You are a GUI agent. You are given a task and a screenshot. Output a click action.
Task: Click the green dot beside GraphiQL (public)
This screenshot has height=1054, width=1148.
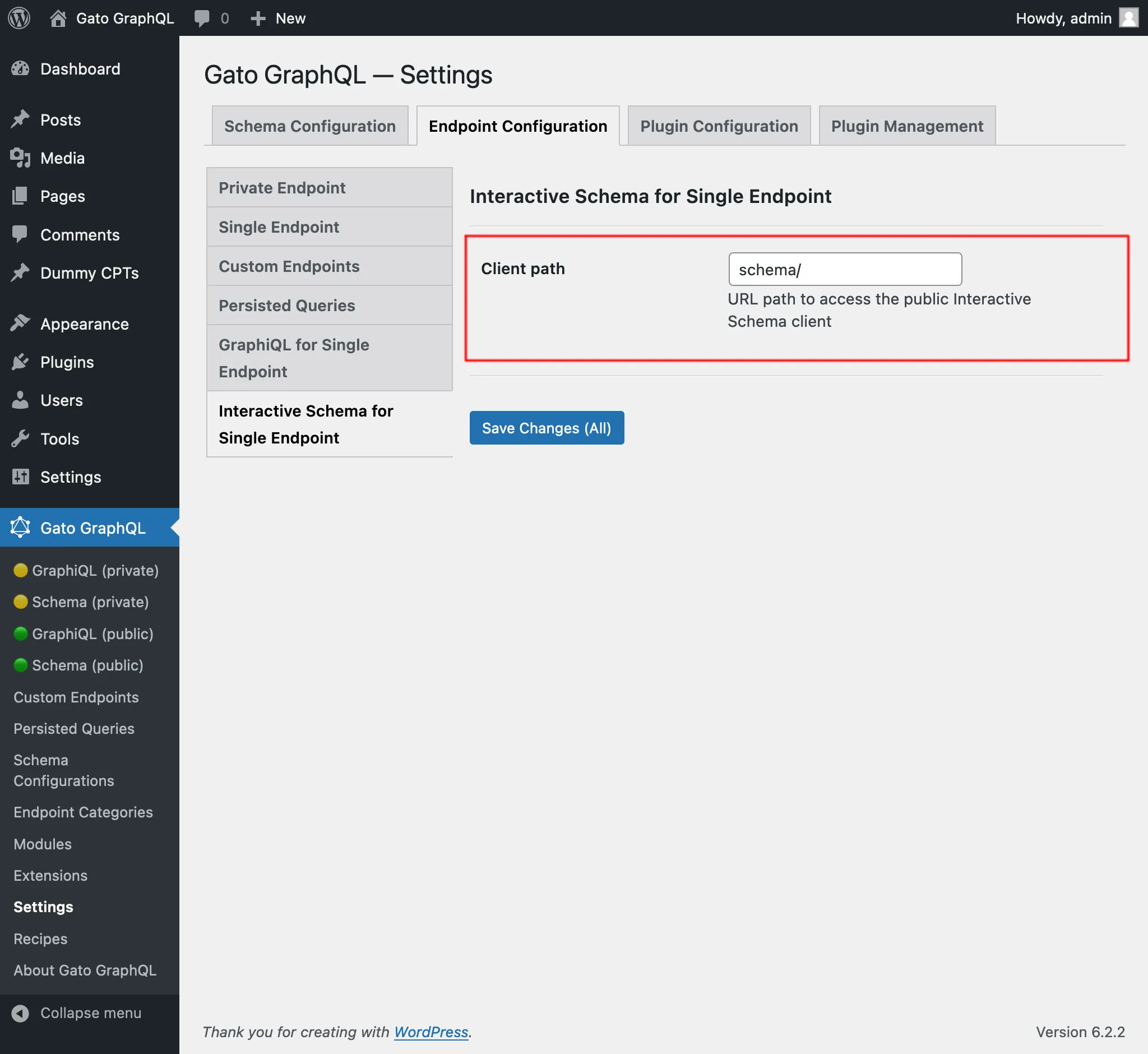21,634
